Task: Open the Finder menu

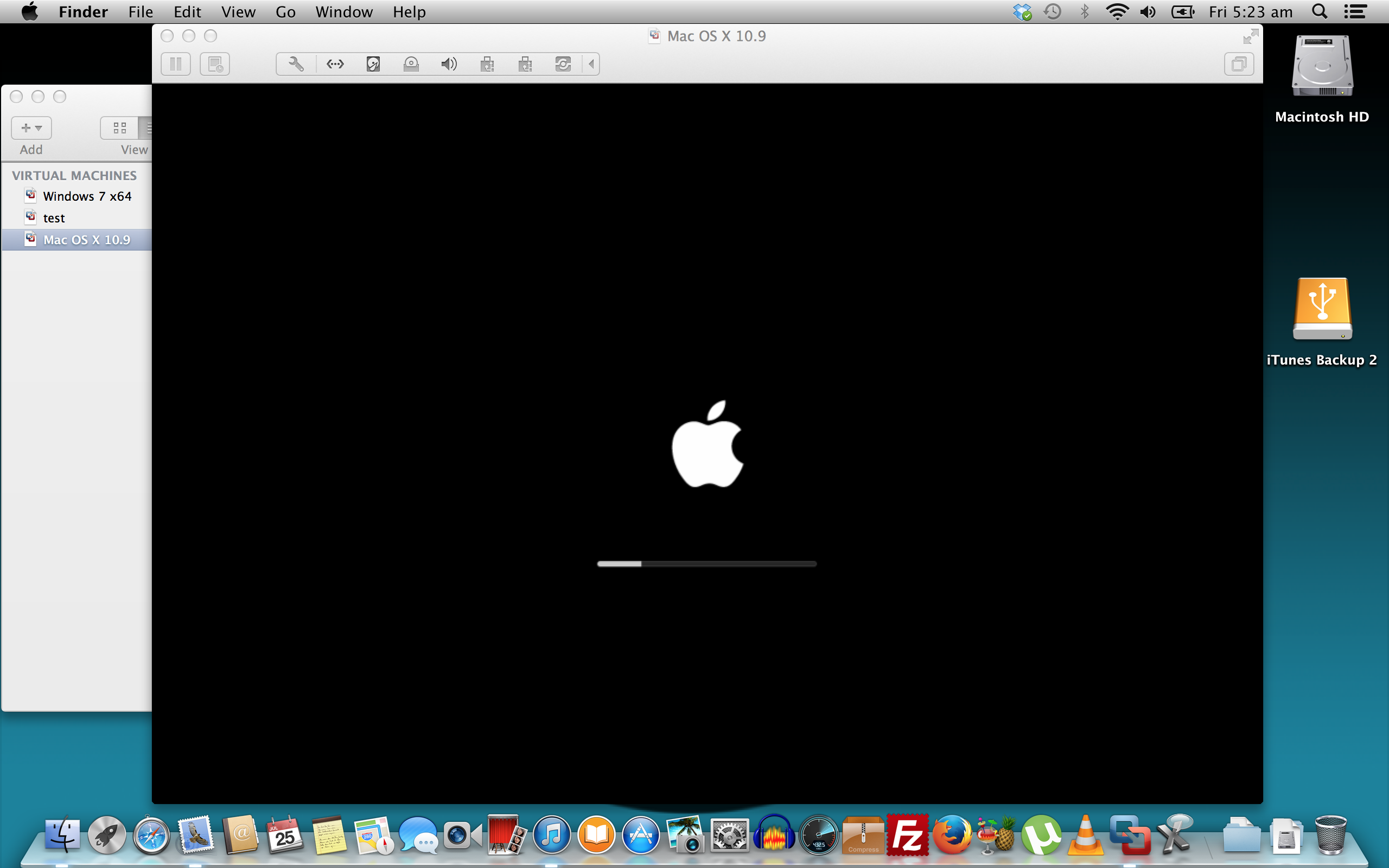Action: pyautogui.click(x=83, y=11)
